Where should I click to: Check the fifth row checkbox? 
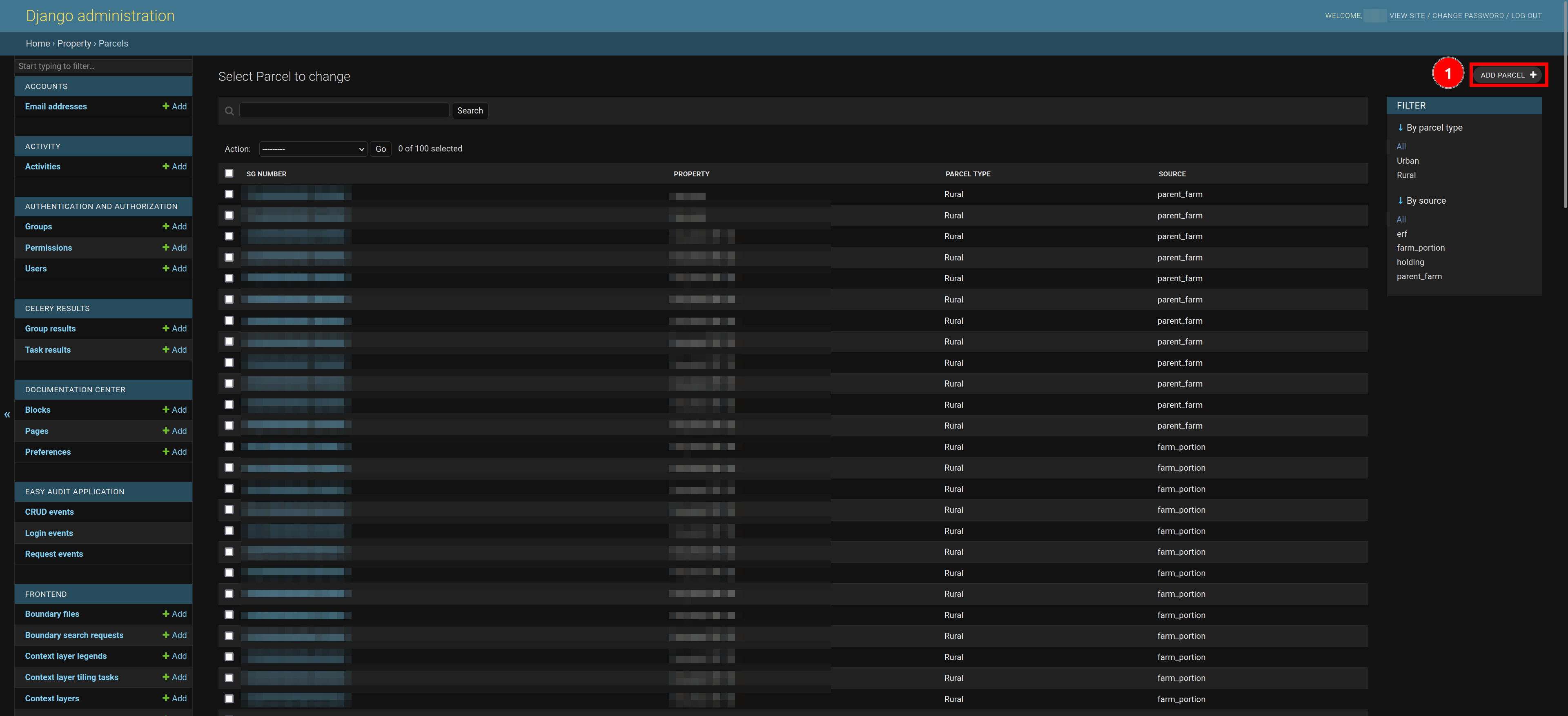pos(229,278)
